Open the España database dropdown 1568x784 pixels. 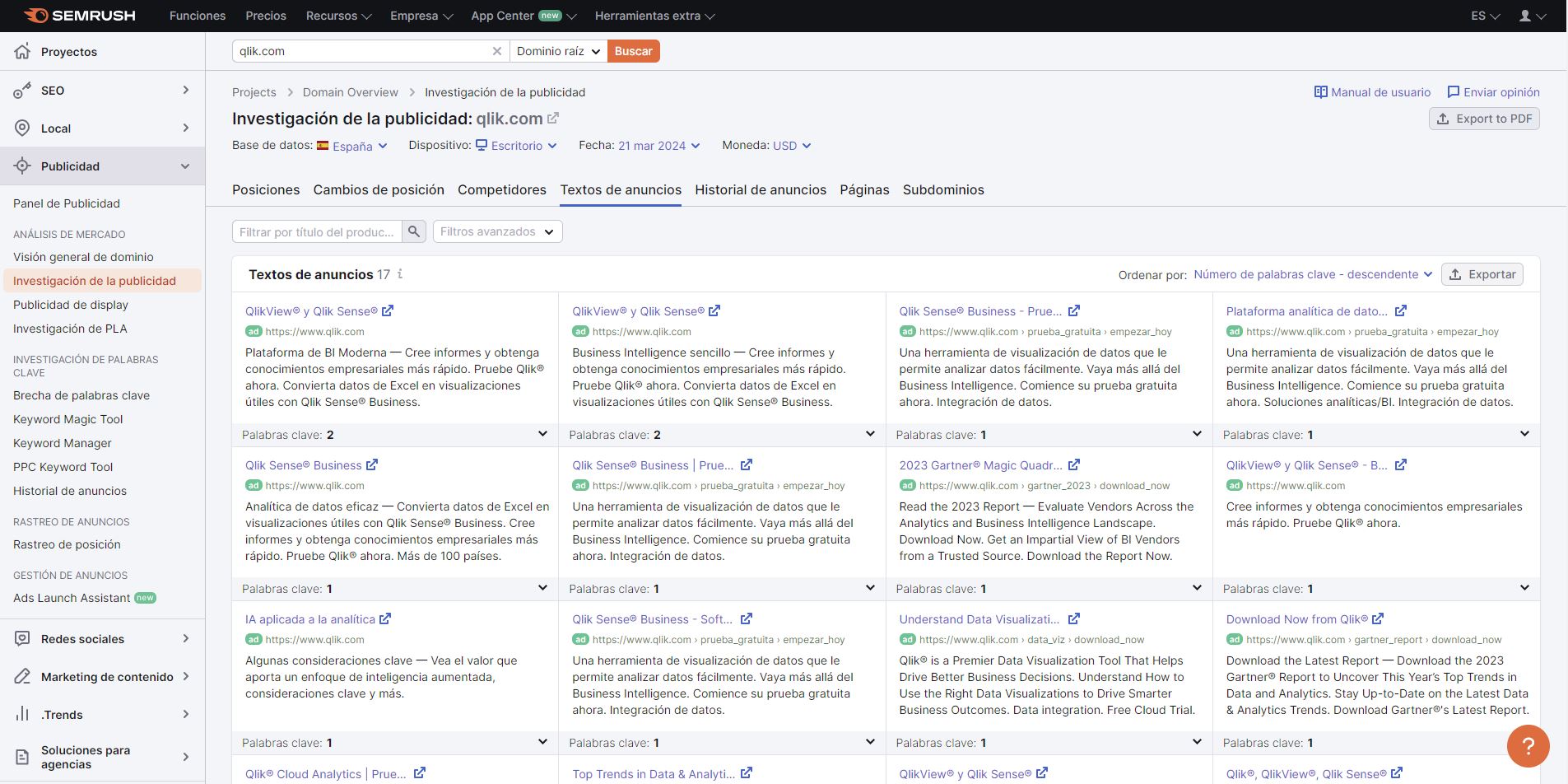(352, 146)
